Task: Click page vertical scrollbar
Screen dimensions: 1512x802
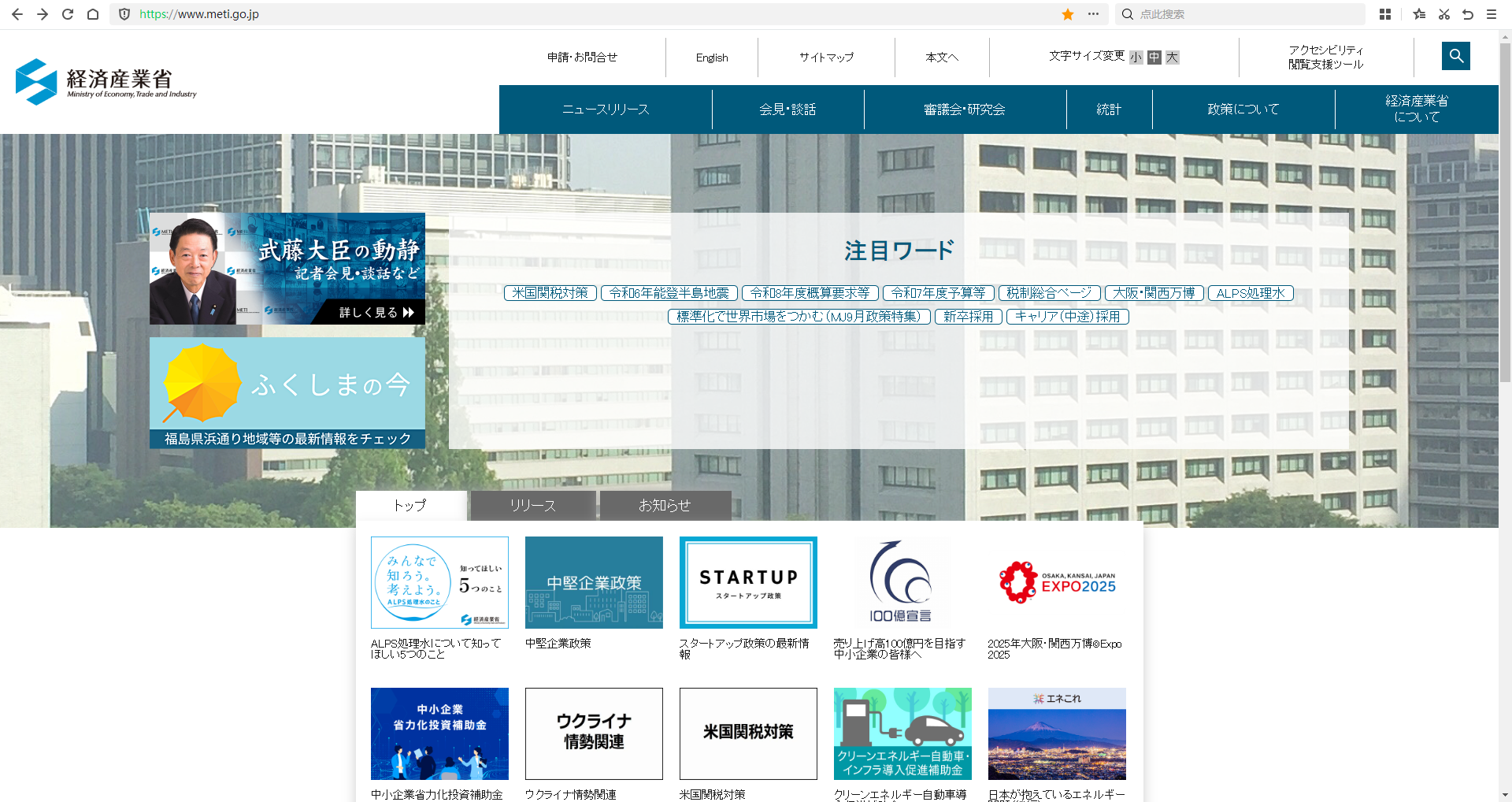Action: point(1506,213)
